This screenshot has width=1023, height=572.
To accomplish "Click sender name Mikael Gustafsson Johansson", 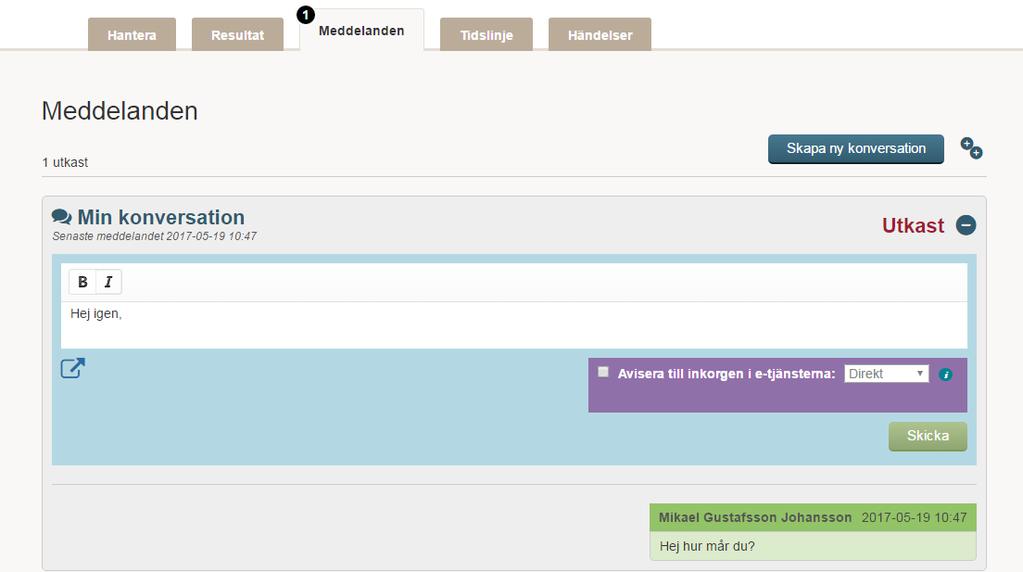I will (755, 517).
